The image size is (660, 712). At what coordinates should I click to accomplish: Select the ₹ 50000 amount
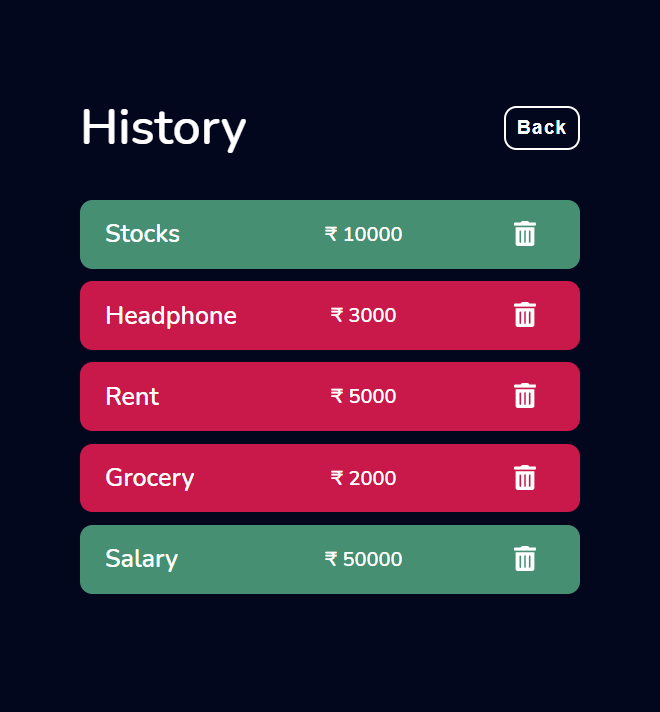pos(363,559)
